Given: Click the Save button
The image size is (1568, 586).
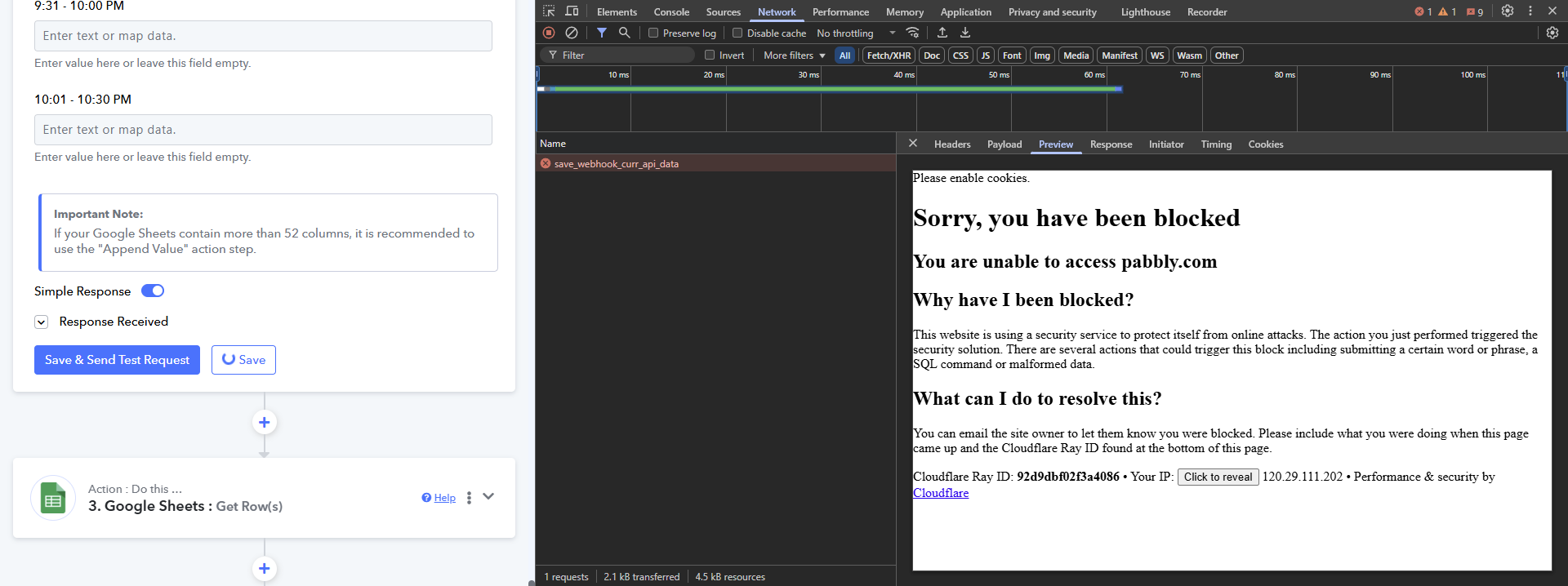Looking at the screenshot, I should tap(243, 360).
